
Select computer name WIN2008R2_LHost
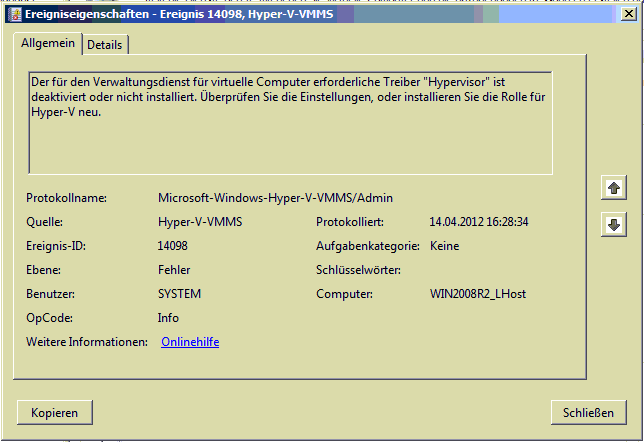478,294
